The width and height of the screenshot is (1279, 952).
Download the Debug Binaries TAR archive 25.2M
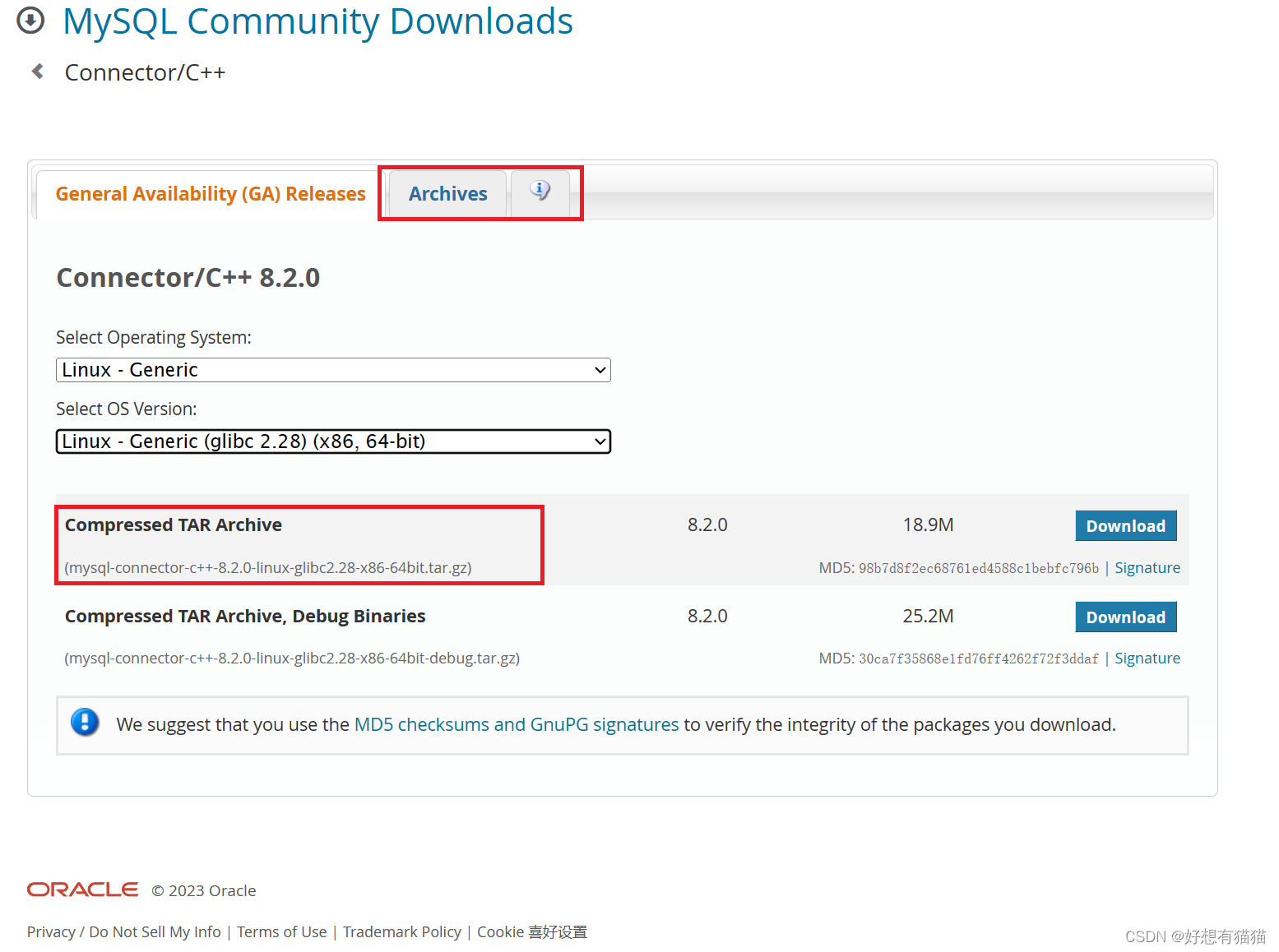[1125, 617]
